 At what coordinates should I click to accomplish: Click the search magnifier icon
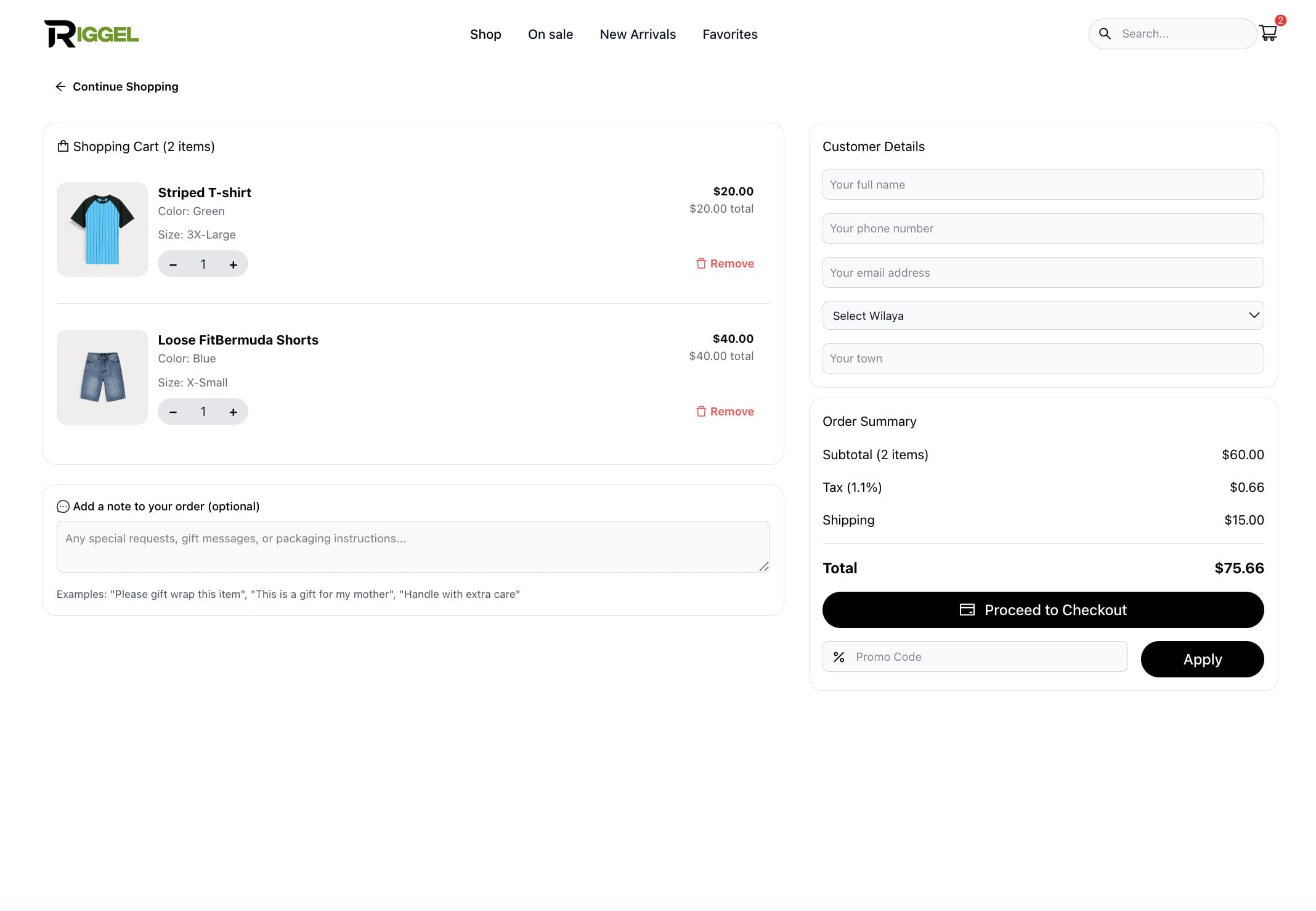[1105, 34]
